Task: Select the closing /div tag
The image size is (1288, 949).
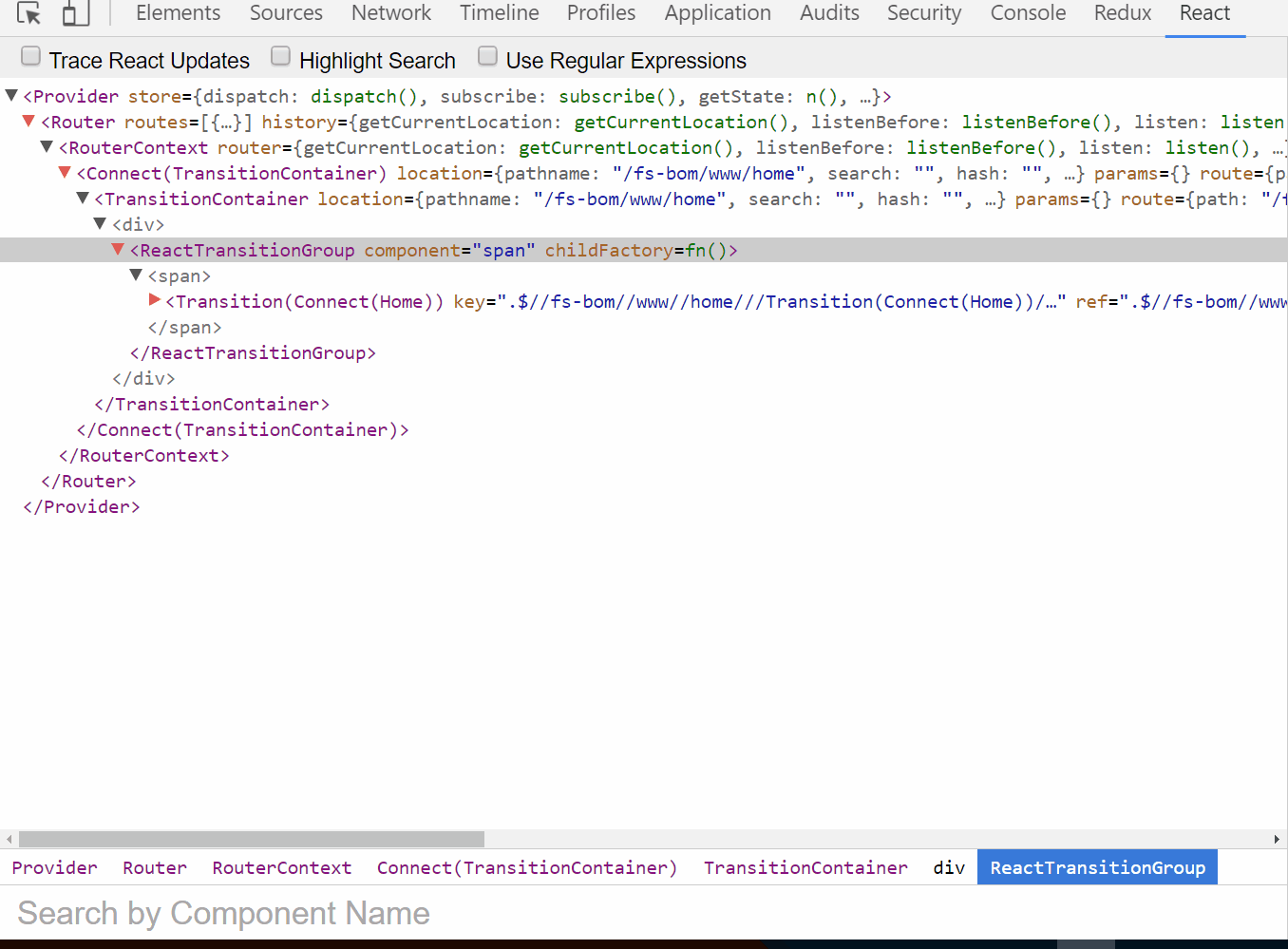Action: click(143, 378)
